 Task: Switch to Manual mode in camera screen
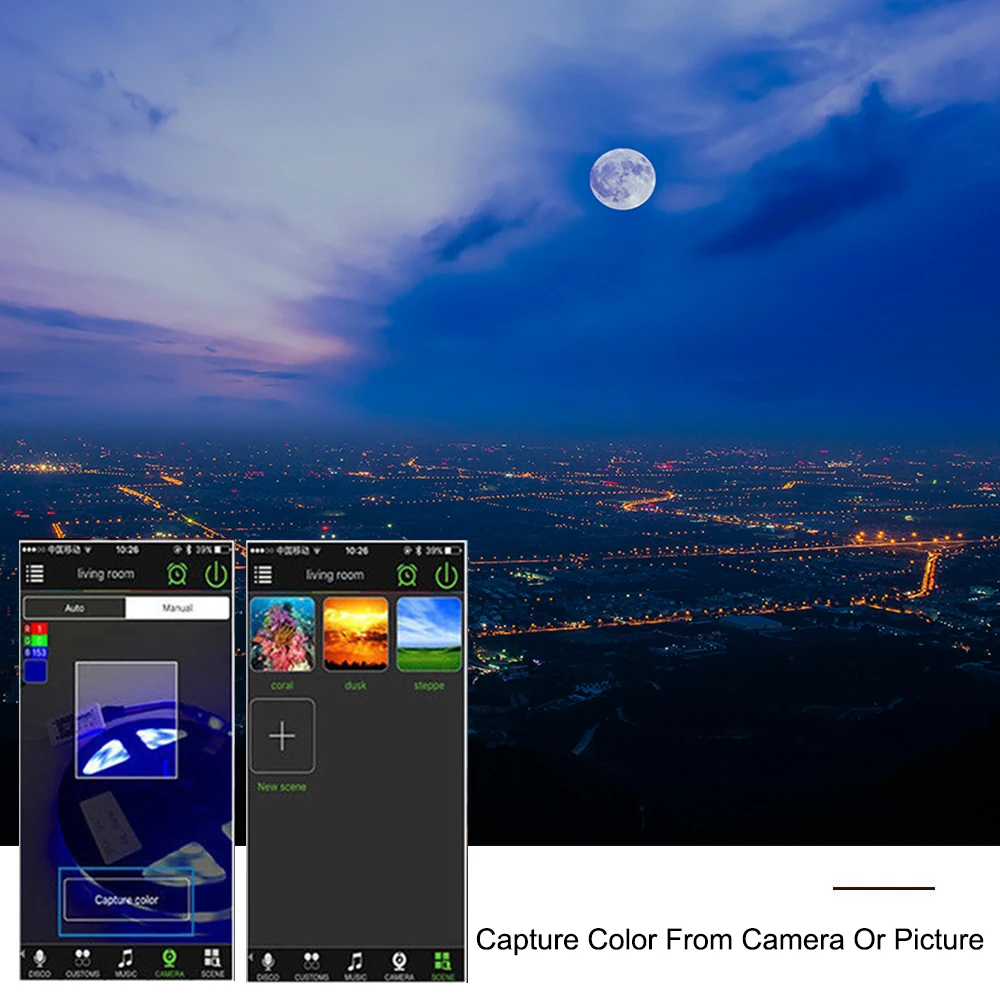pyautogui.click(x=177, y=608)
